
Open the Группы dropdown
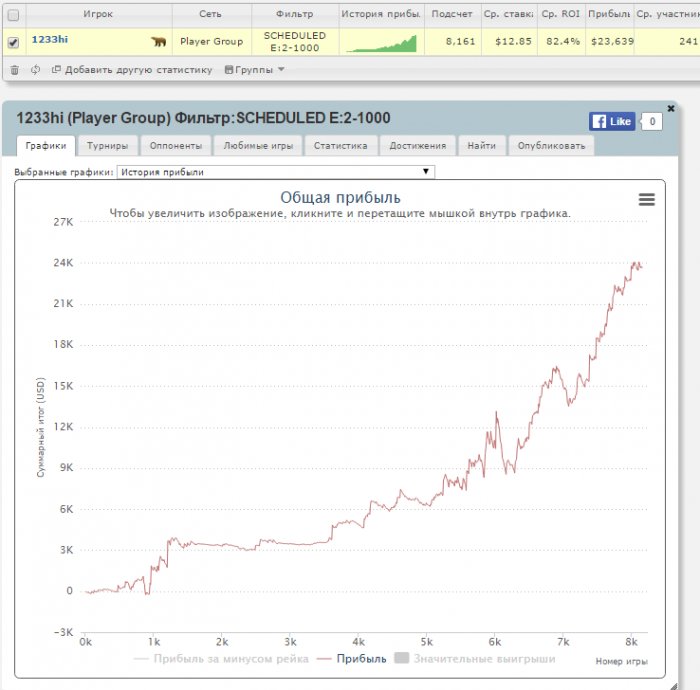[x=254, y=70]
